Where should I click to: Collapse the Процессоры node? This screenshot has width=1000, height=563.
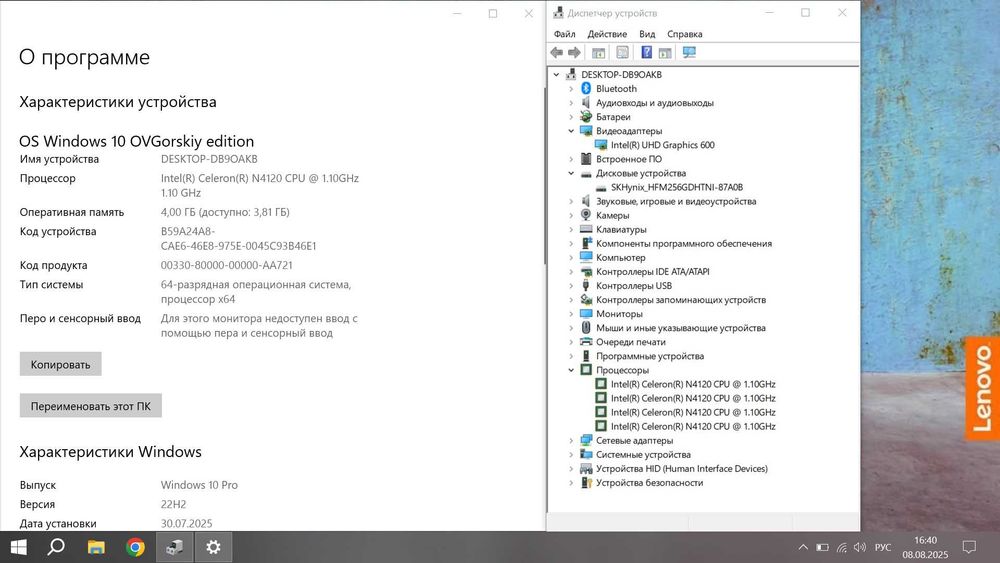[x=571, y=370]
